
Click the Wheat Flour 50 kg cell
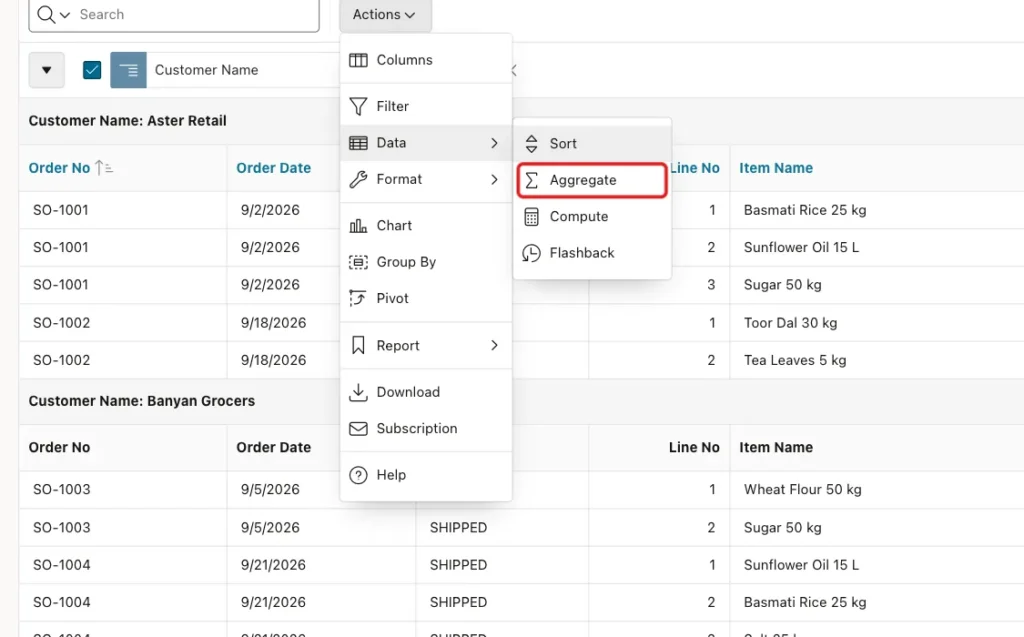pos(803,489)
